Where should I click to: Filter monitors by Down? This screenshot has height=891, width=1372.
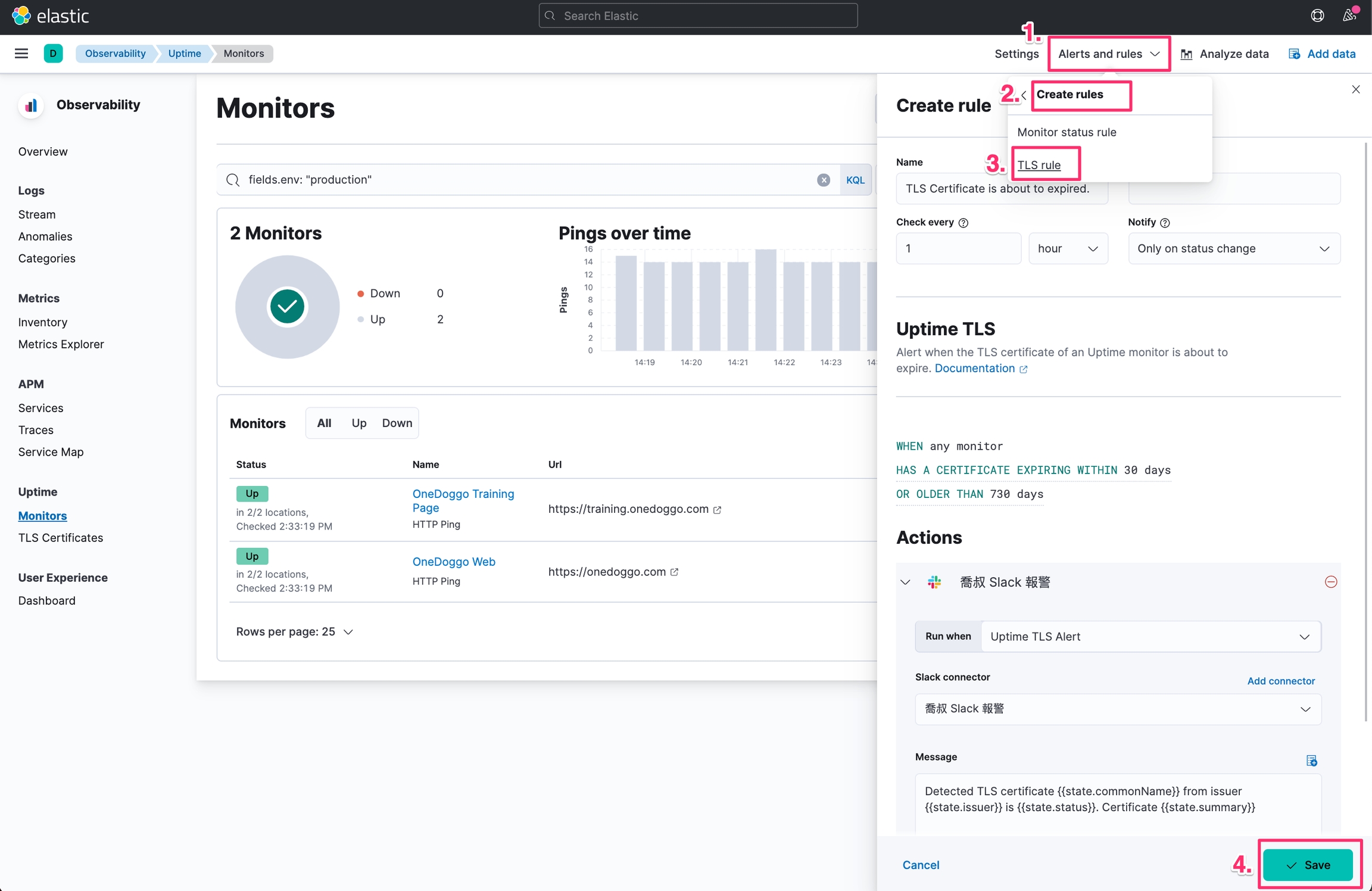coord(397,423)
